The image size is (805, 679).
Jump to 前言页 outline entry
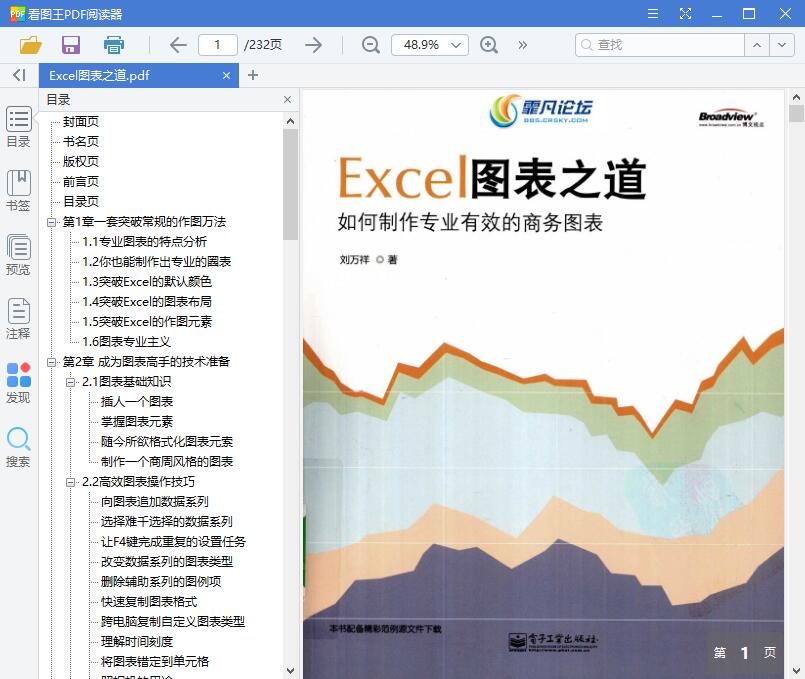(x=81, y=182)
